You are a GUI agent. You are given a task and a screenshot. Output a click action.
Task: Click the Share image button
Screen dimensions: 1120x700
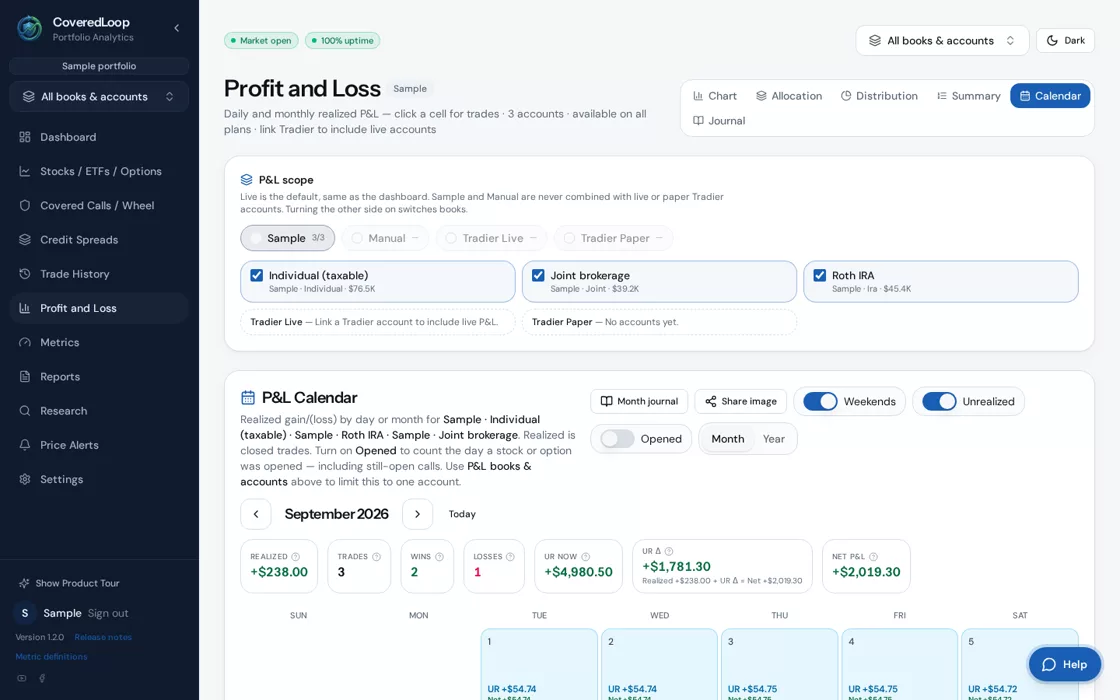741,401
